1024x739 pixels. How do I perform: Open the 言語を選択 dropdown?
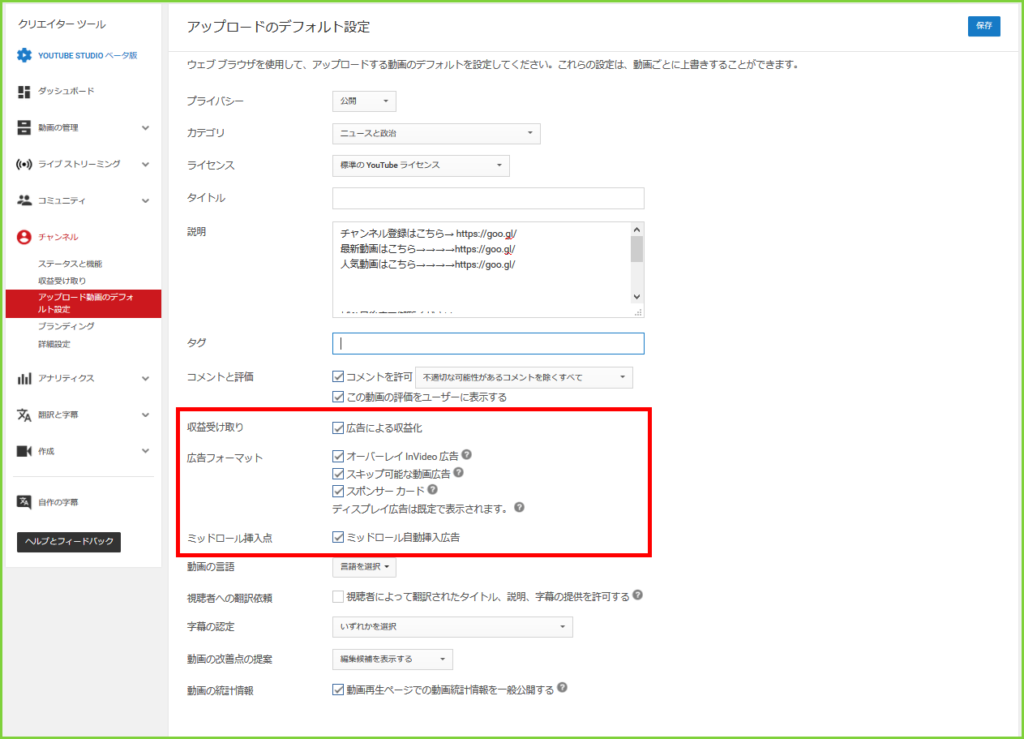coord(364,567)
